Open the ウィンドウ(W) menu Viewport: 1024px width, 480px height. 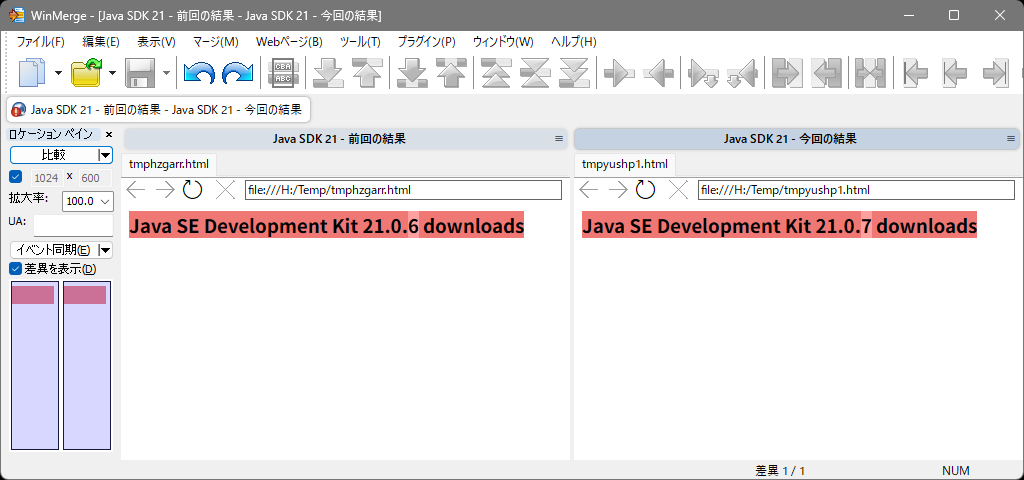(503, 42)
